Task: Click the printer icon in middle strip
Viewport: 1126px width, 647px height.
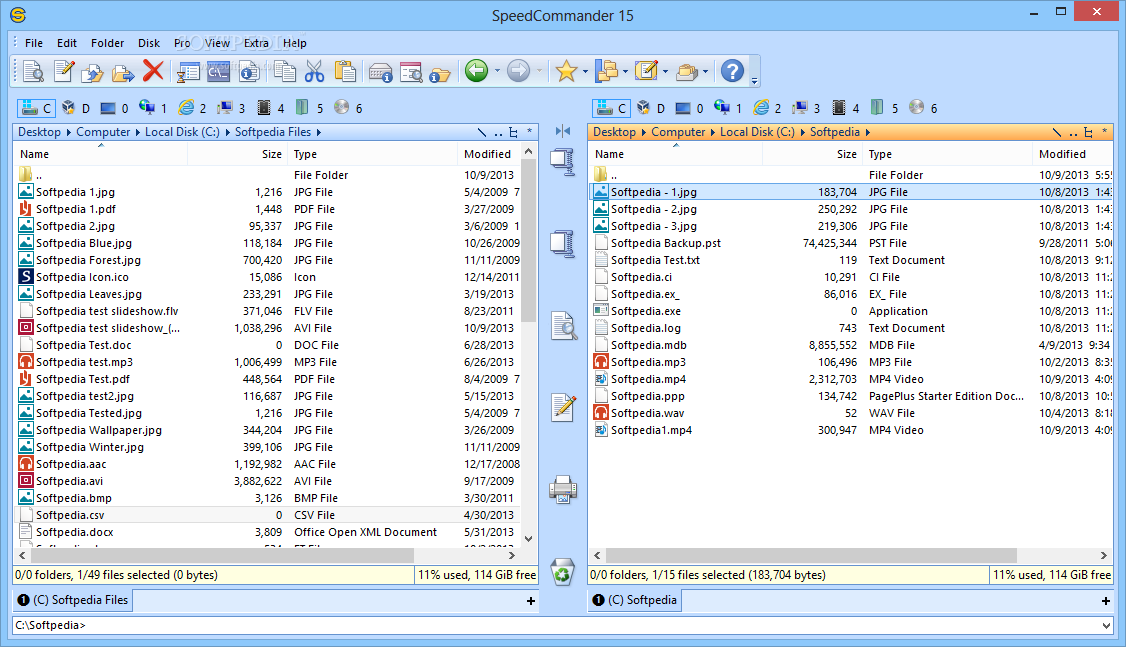Action: coord(563,490)
